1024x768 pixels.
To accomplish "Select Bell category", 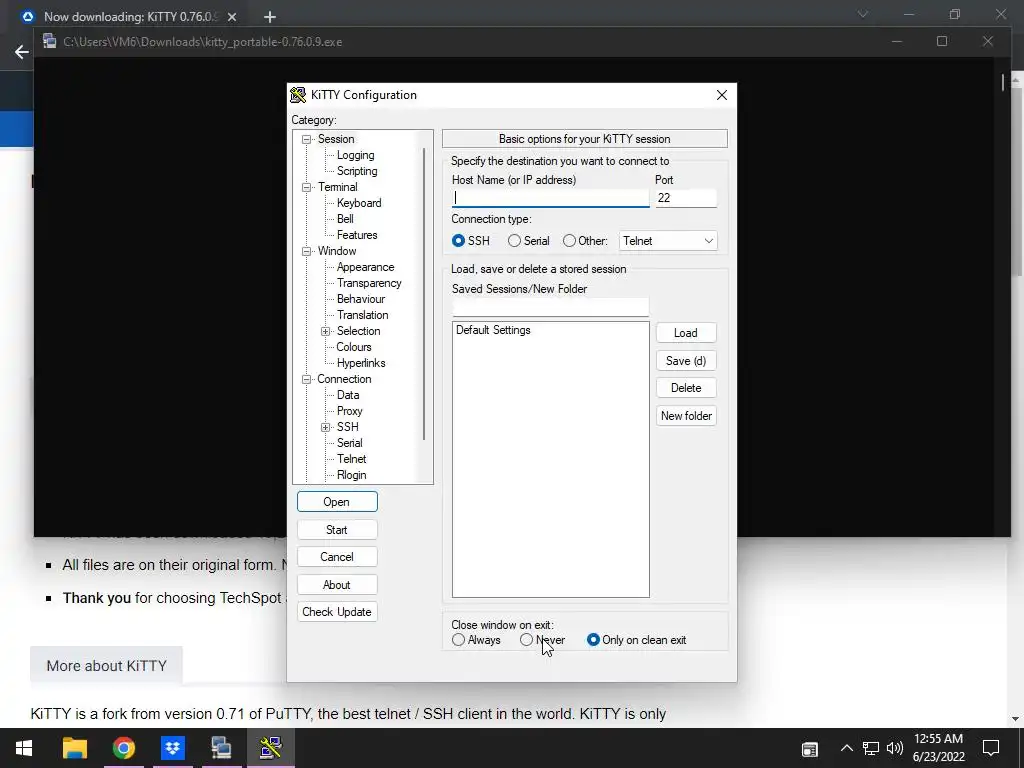I will [345, 219].
